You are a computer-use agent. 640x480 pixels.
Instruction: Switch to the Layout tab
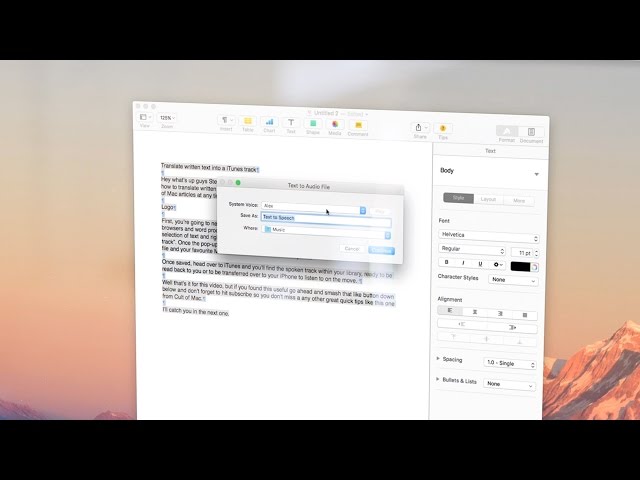click(488, 199)
